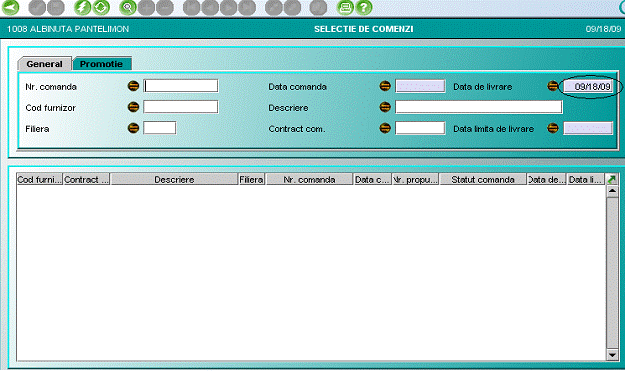Click the operator icon beside Data comanda
Image resolution: width=626 pixels, height=371 pixels.
[x=385, y=86]
